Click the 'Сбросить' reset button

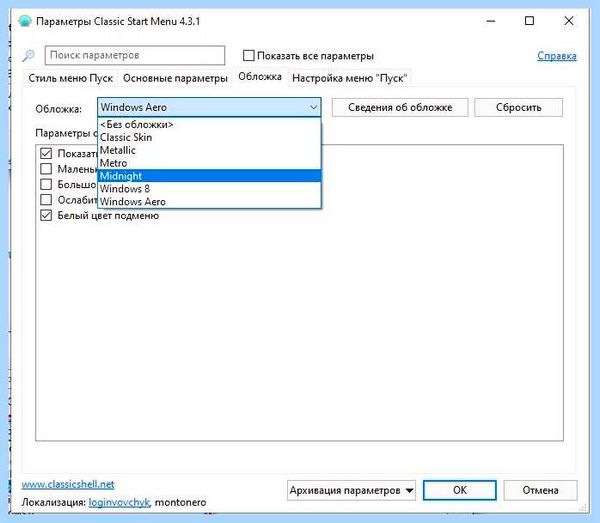pyautogui.click(x=518, y=108)
